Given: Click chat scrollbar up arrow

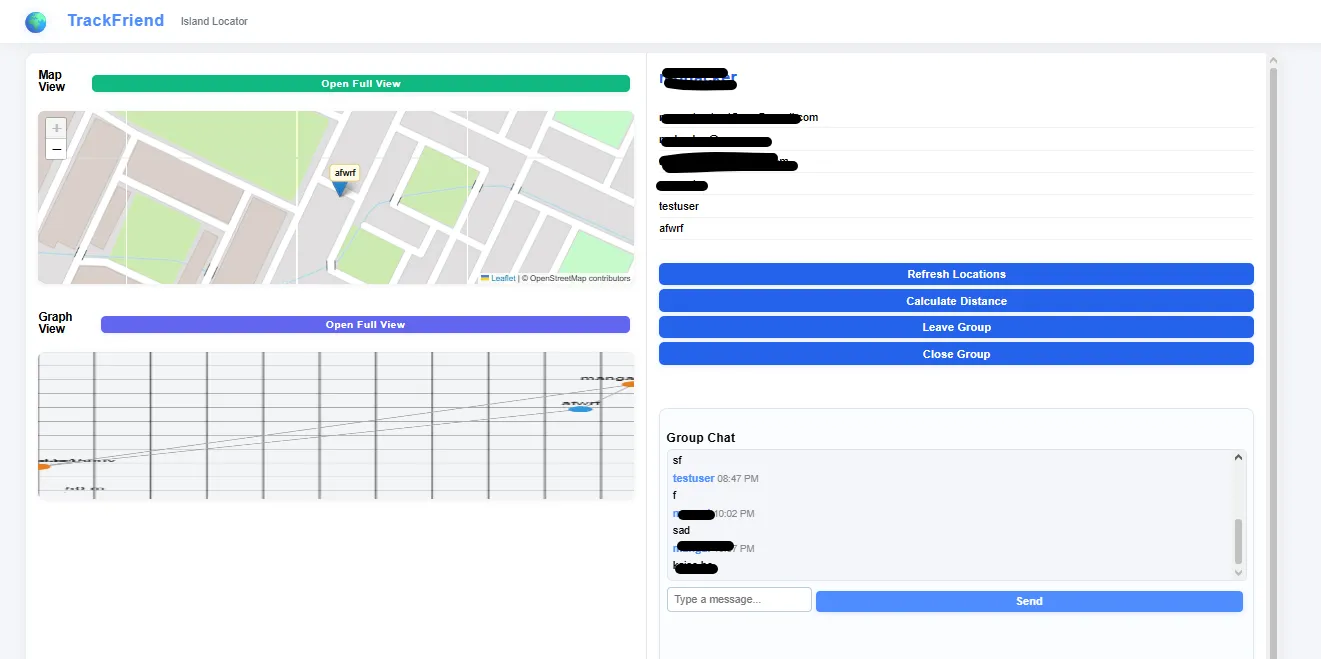Looking at the screenshot, I should 1239,458.
